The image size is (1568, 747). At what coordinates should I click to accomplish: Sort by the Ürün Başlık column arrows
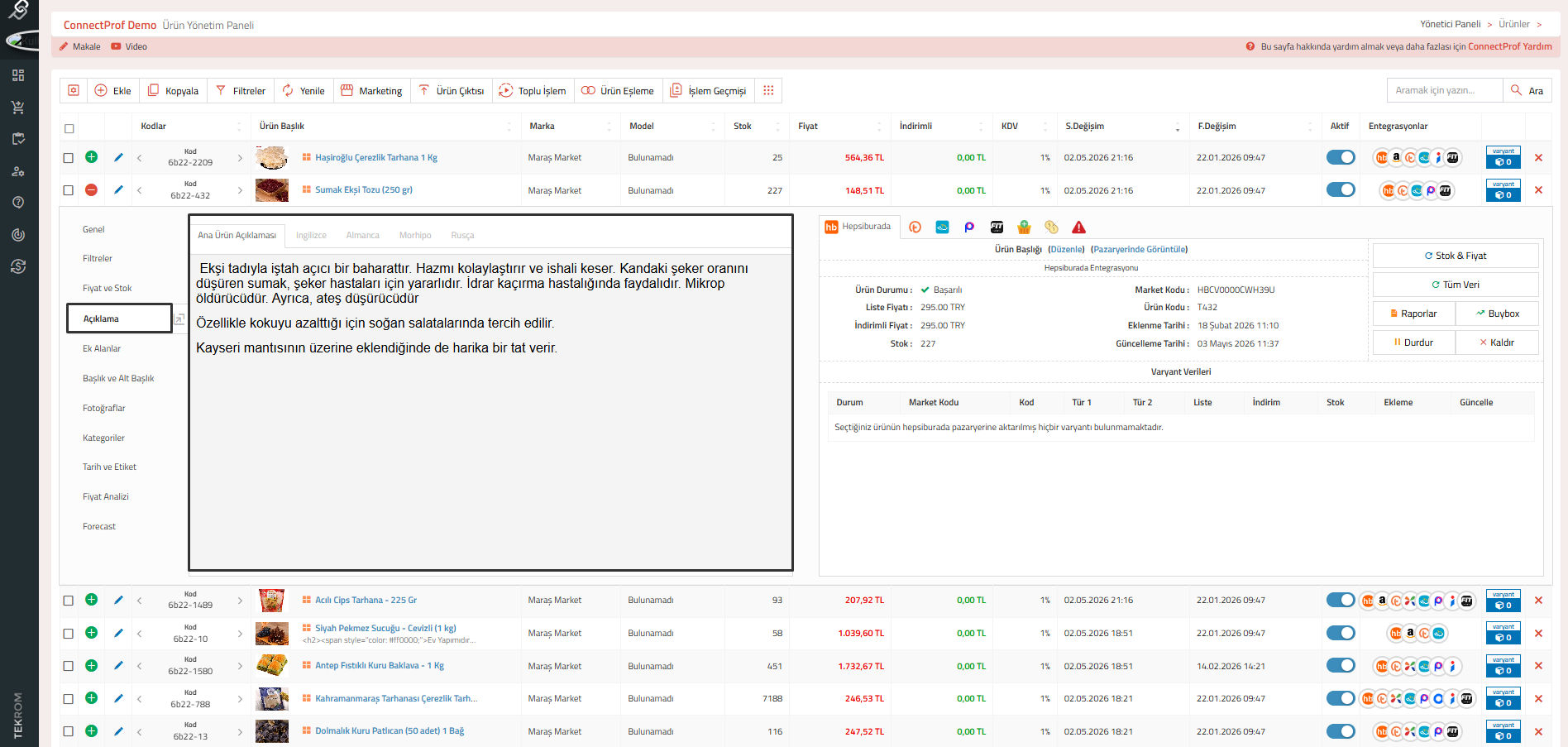(x=509, y=127)
